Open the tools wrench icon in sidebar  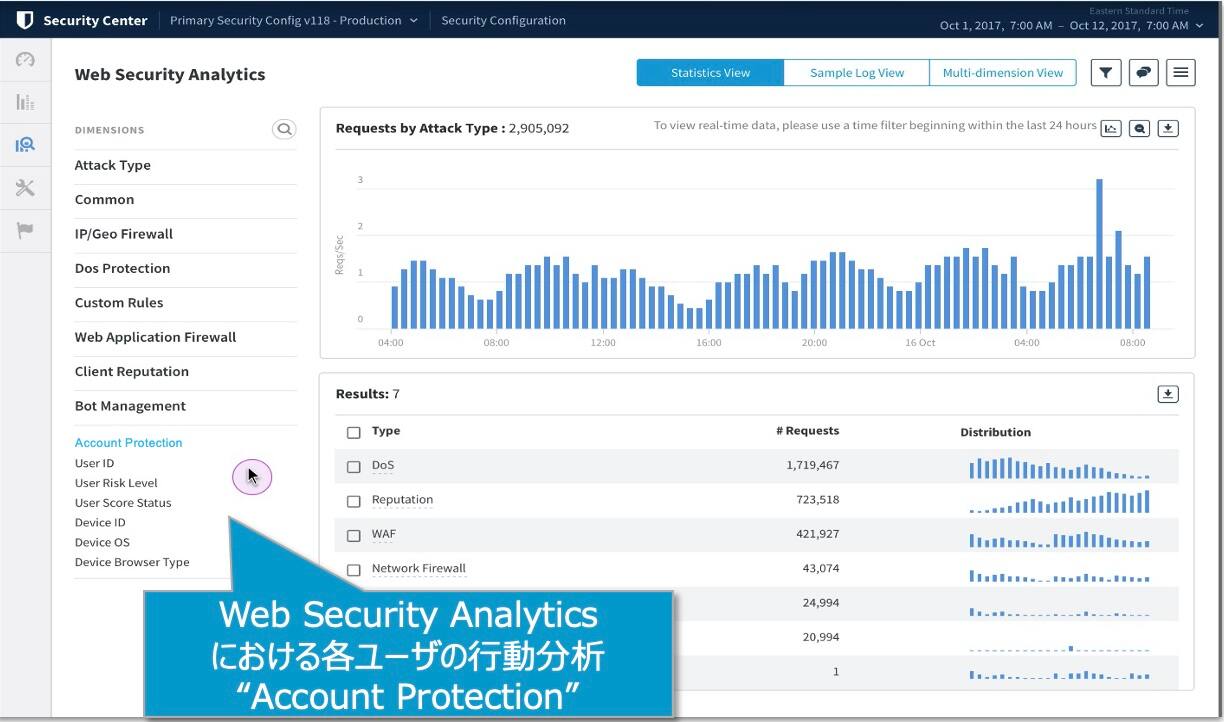[x=25, y=188]
